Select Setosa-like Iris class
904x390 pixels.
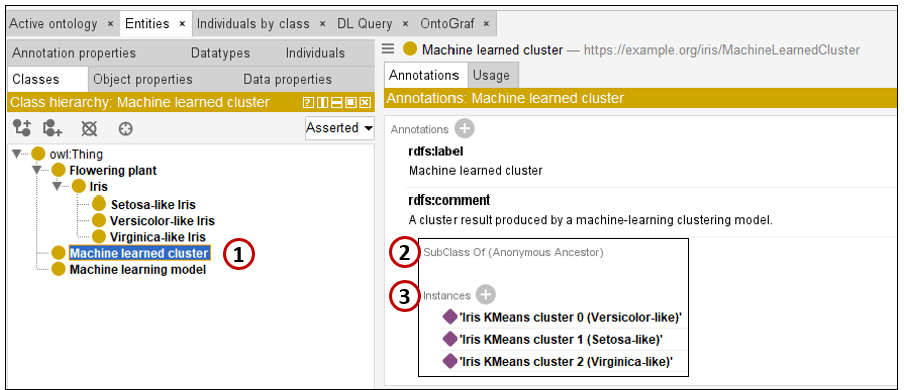click(x=153, y=204)
